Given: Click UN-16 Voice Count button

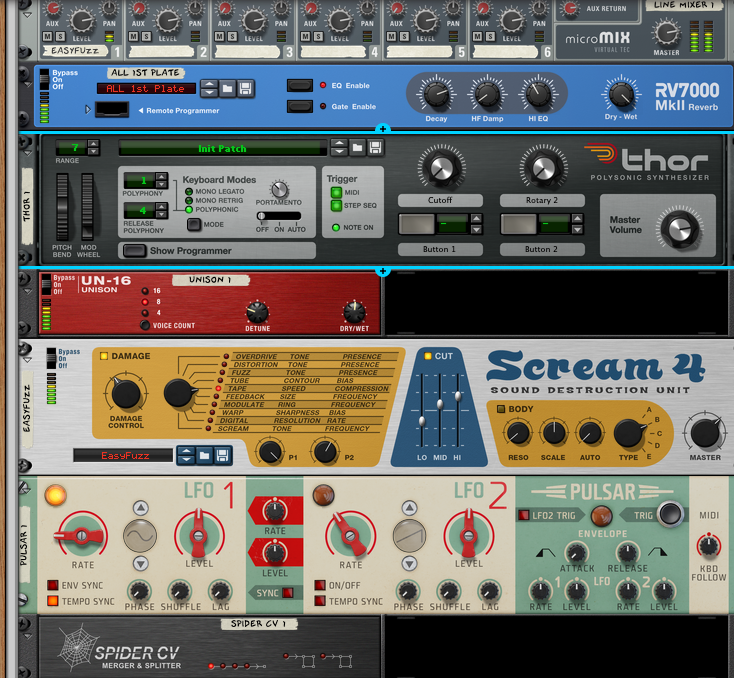Looking at the screenshot, I should pyautogui.click(x=145, y=325).
